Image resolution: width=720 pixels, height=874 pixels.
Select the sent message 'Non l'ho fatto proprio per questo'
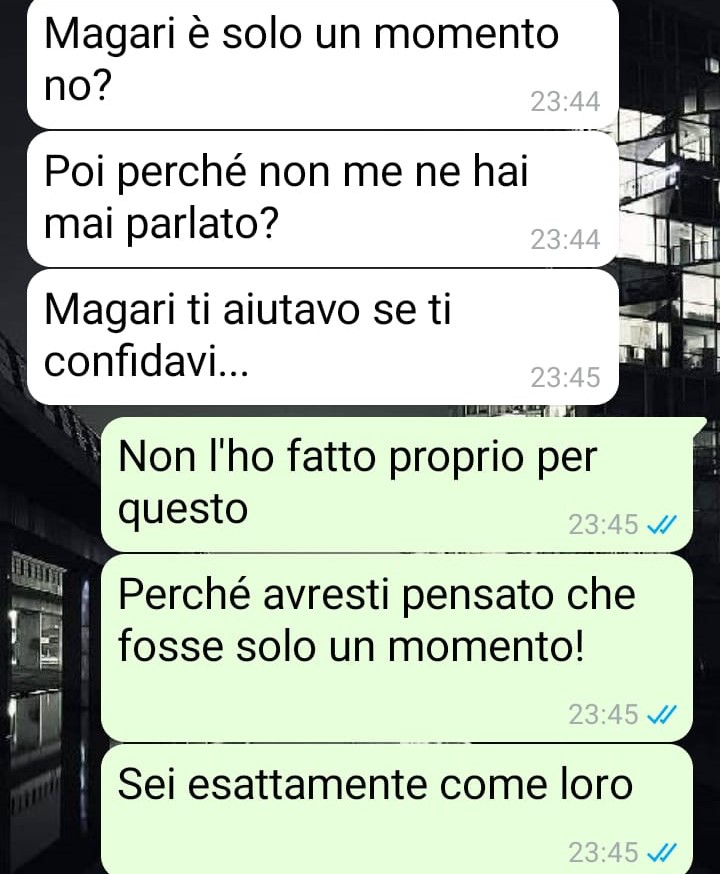397,484
